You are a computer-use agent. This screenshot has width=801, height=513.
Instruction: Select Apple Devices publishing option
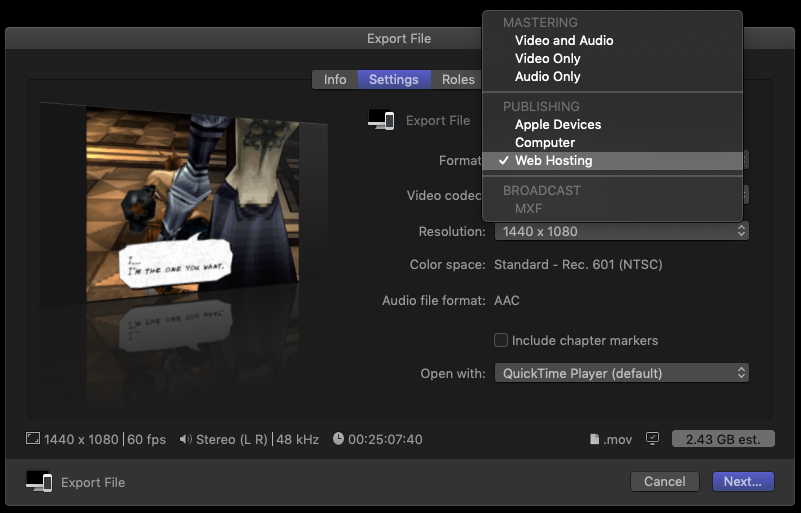(612, 125)
